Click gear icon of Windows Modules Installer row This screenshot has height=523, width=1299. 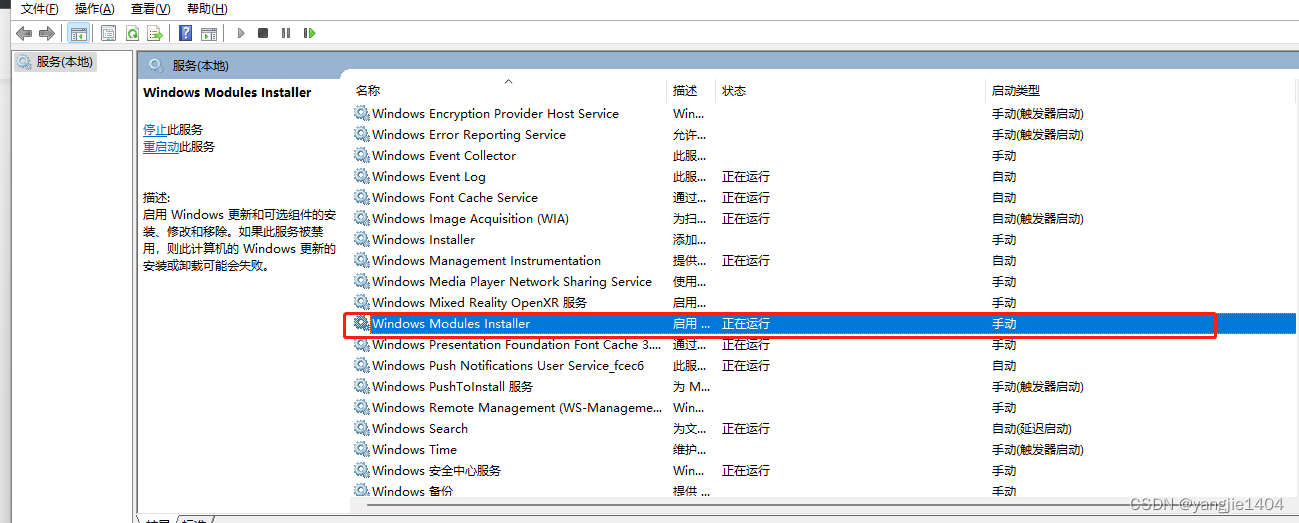[x=361, y=323]
